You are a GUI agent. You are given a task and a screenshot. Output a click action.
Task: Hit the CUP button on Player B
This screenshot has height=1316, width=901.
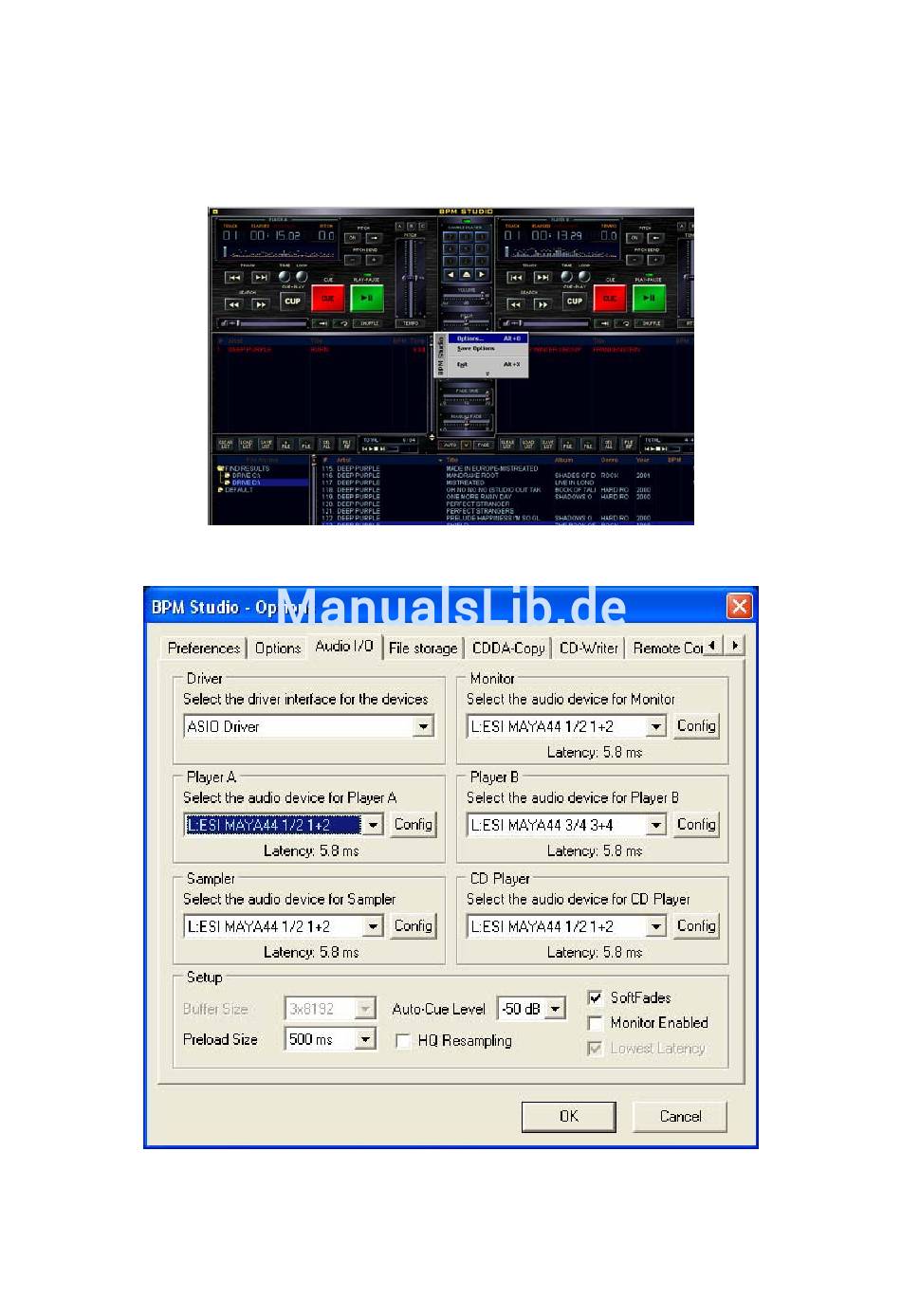click(x=575, y=301)
